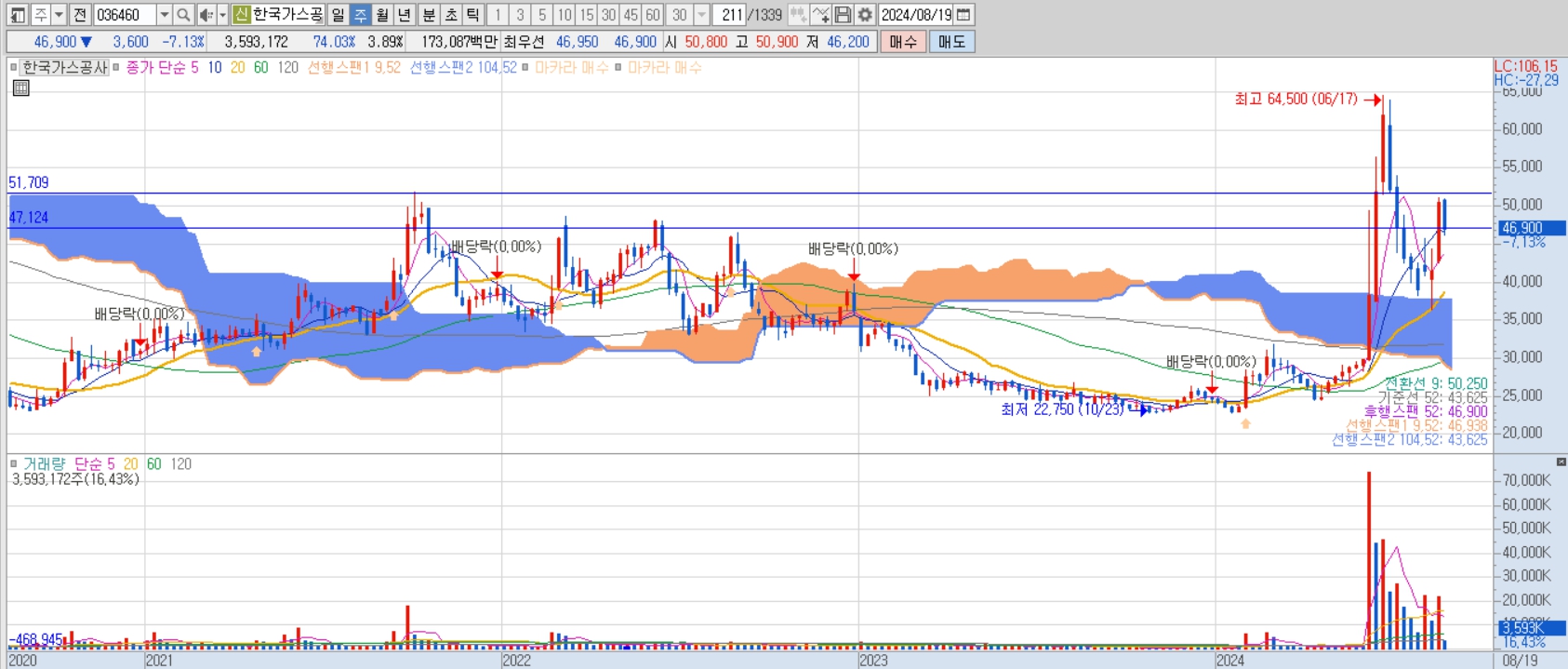Viewport: 1568px width, 669px height.
Task: Click the 46,900 current price axis tag
Action: click(x=1532, y=228)
